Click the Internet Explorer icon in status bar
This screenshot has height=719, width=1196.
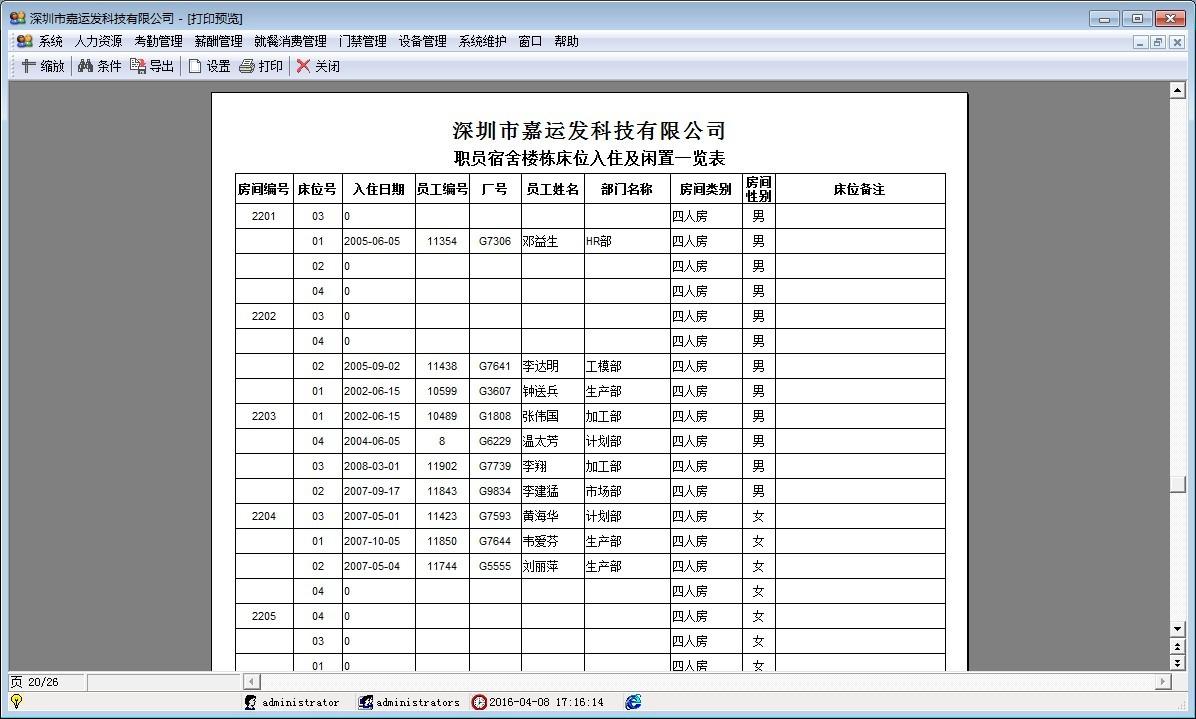pyautogui.click(x=633, y=702)
